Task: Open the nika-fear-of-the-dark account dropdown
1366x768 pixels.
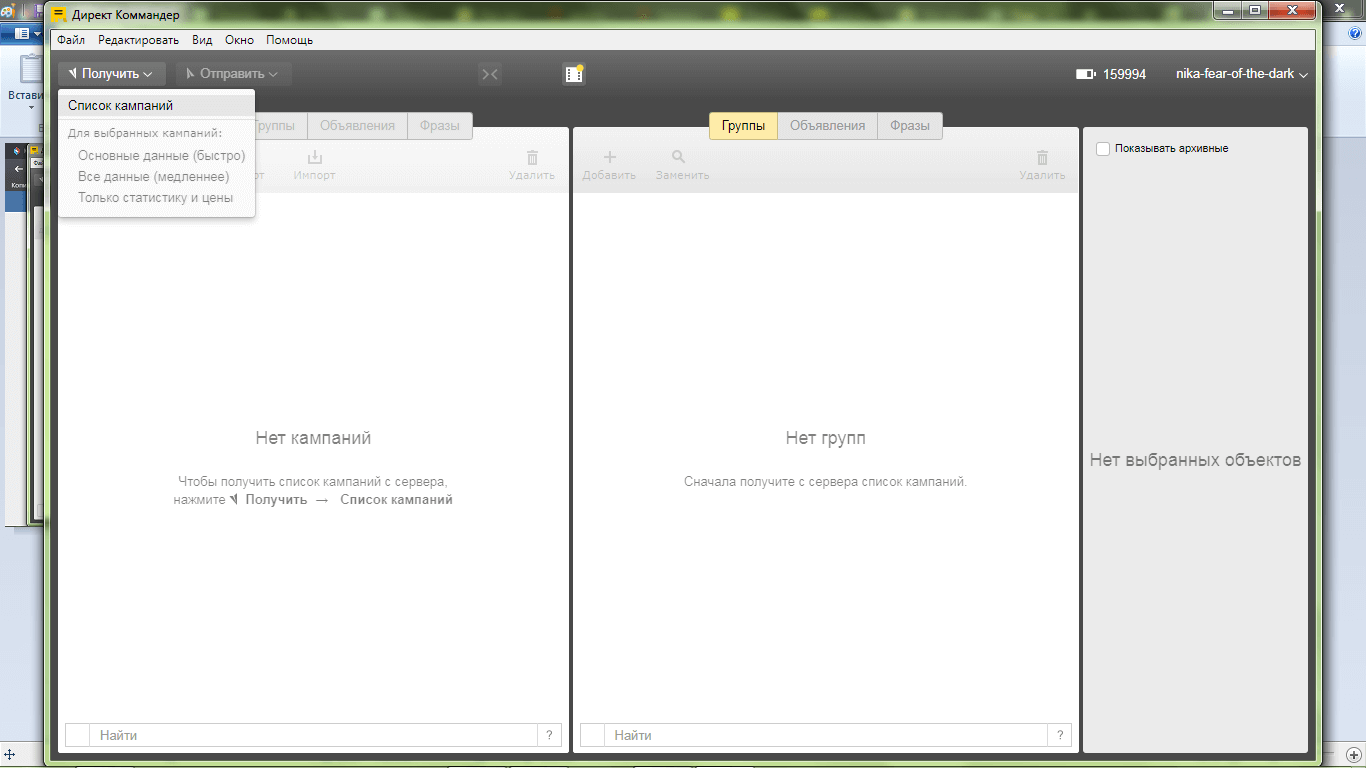Action: coord(1241,74)
